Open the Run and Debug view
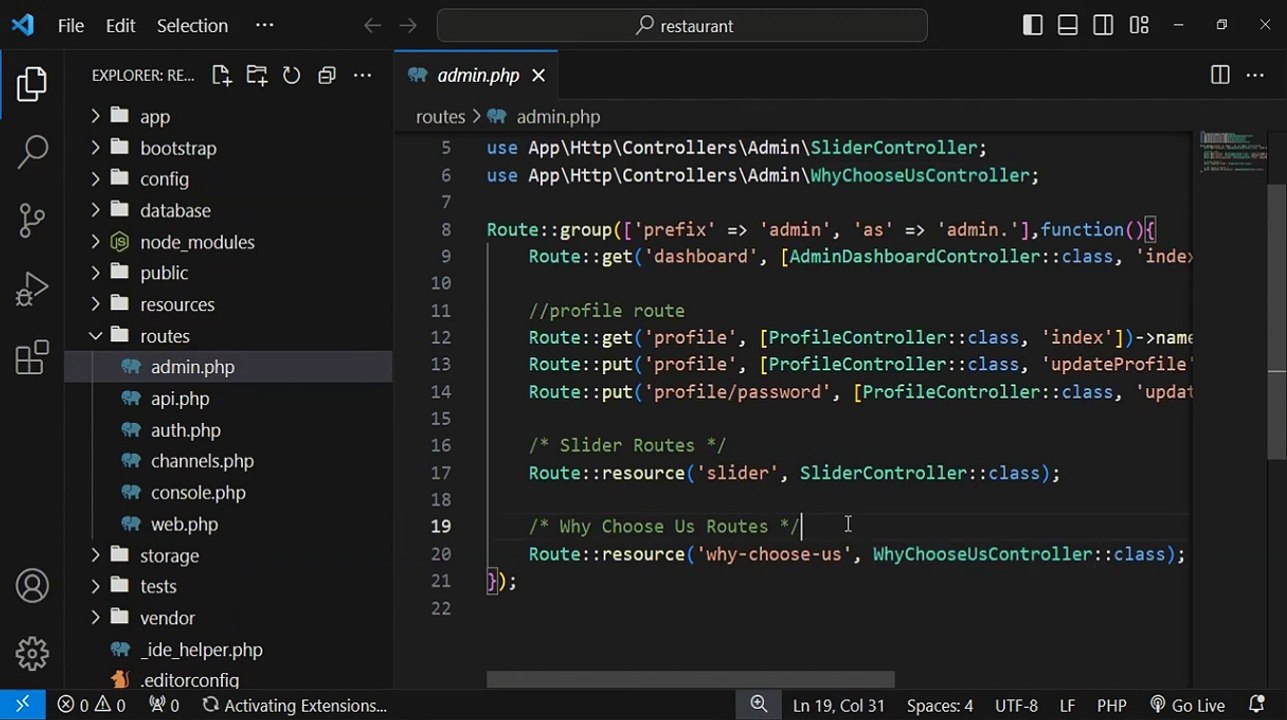The width and height of the screenshot is (1287, 720). pos(32,289)
